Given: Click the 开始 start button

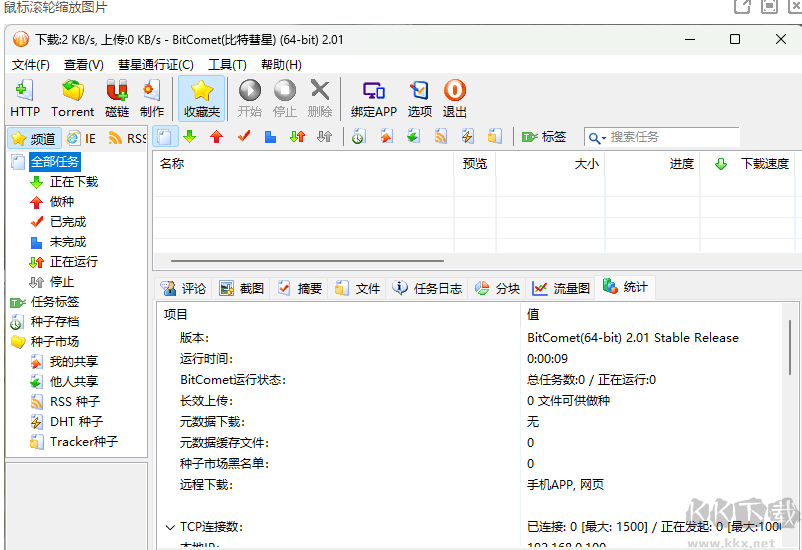Looking at the screenshot, I should pyautogui.click(x=250, y=98).
